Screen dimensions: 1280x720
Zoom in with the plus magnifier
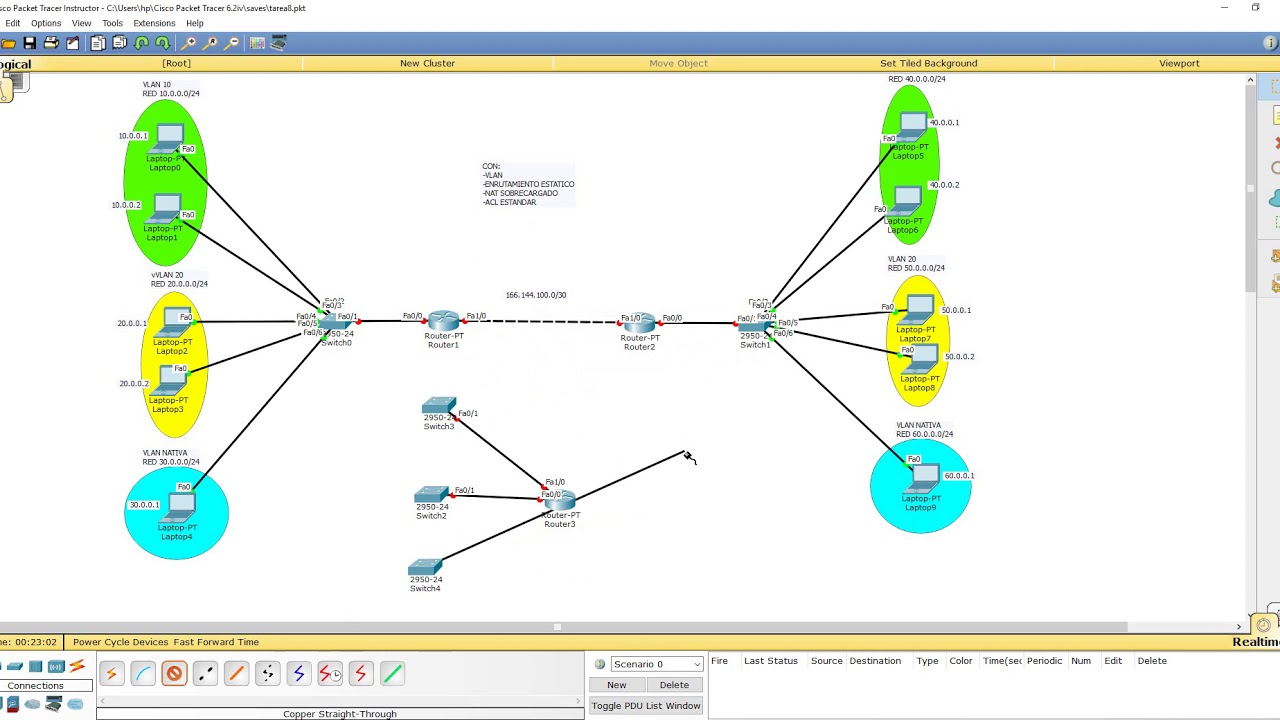point(188,43)
